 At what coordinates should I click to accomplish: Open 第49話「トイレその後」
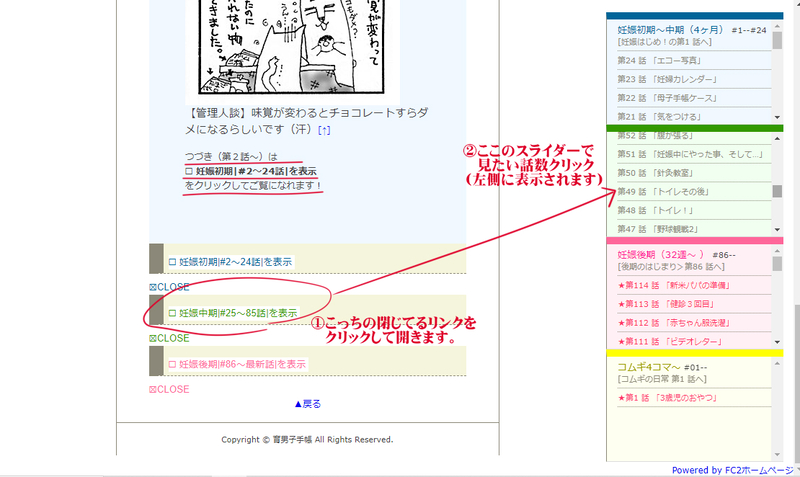(x=663, y=192)
